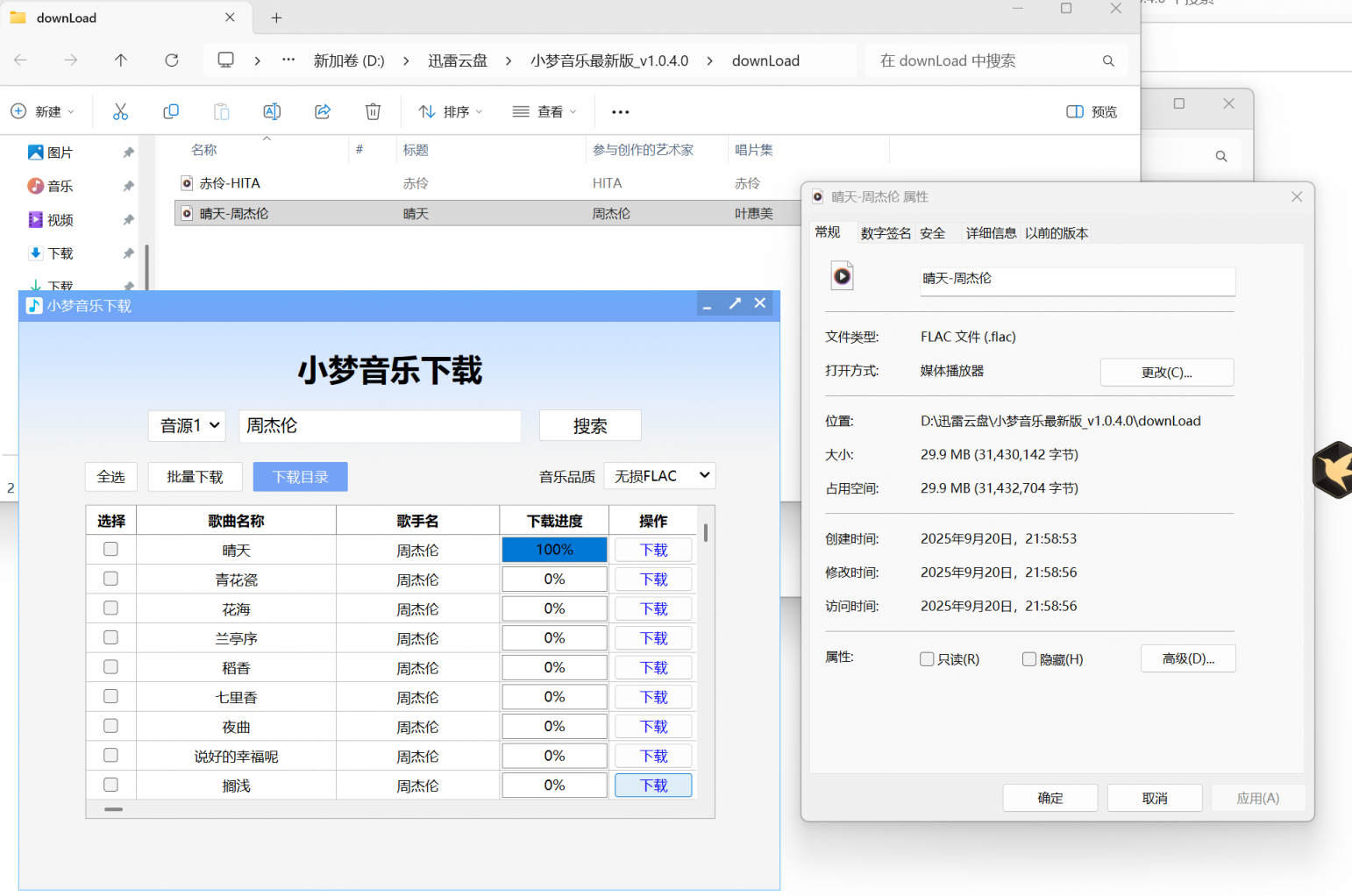
Task: Click the Share icon in Explorer toolbar
Action: coord(323,111)
